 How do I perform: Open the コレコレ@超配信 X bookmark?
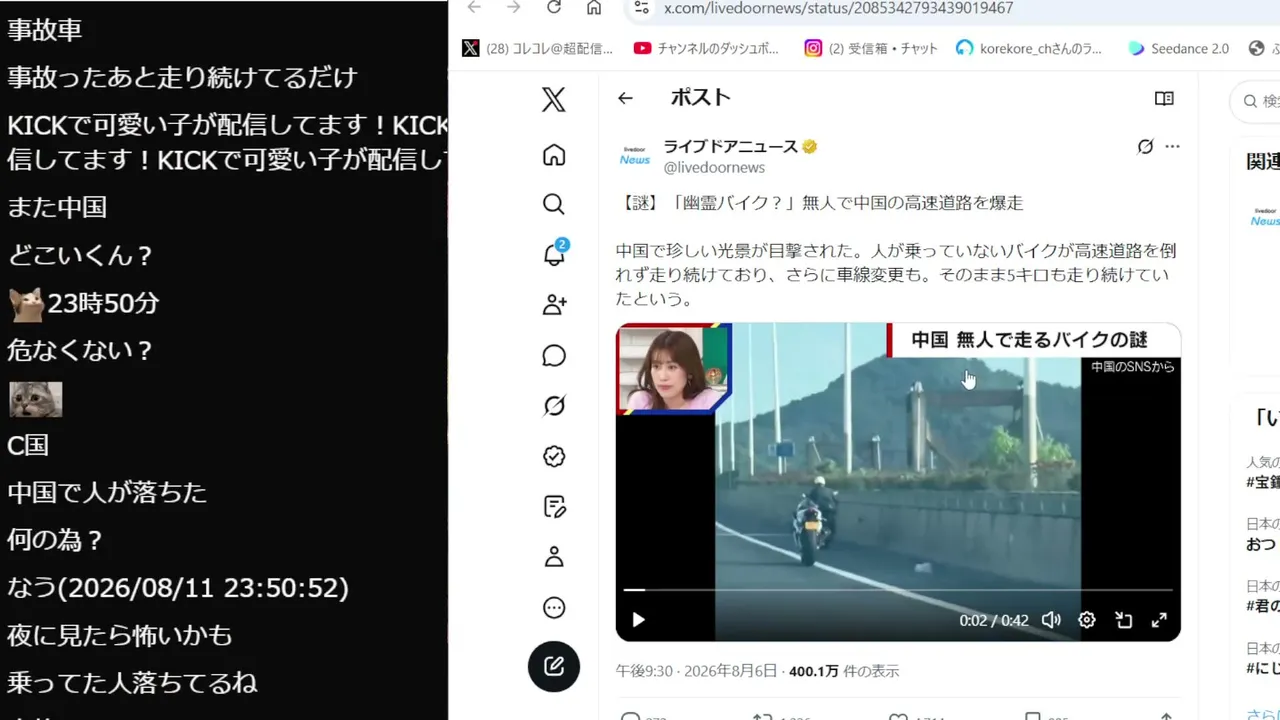point(538,48)
